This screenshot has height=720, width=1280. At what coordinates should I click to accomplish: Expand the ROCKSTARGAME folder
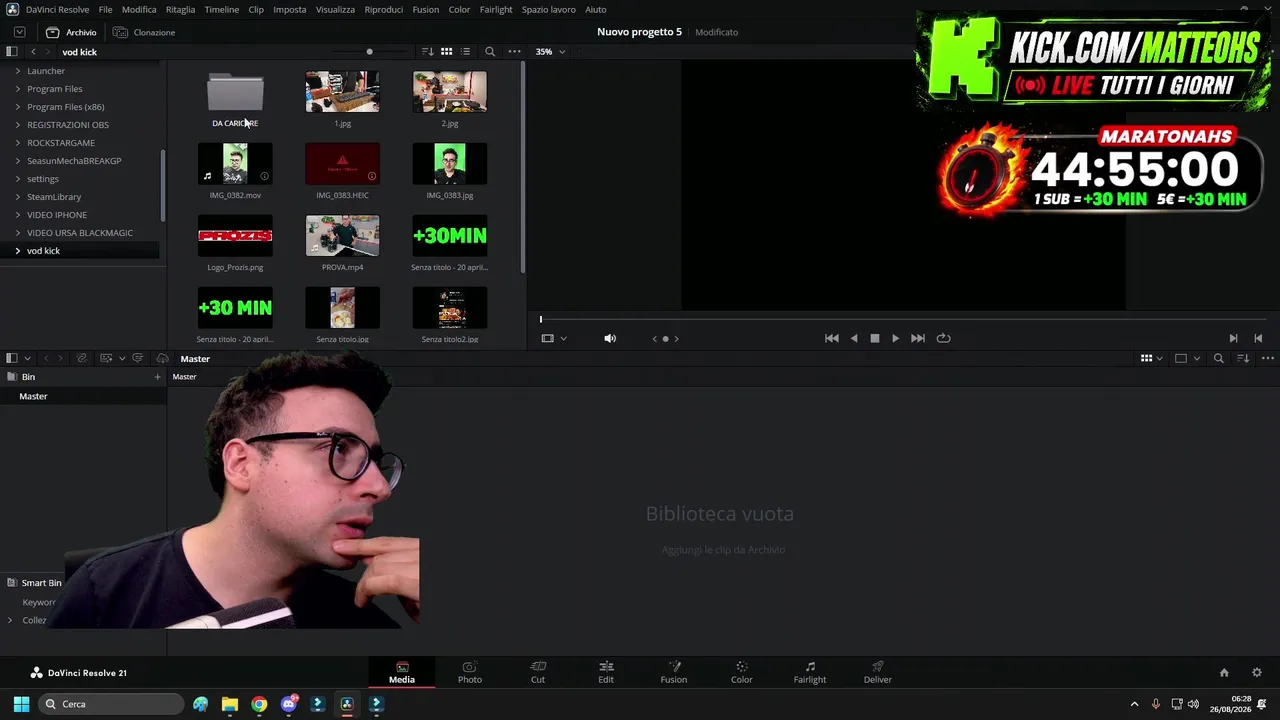pos(17,143)
